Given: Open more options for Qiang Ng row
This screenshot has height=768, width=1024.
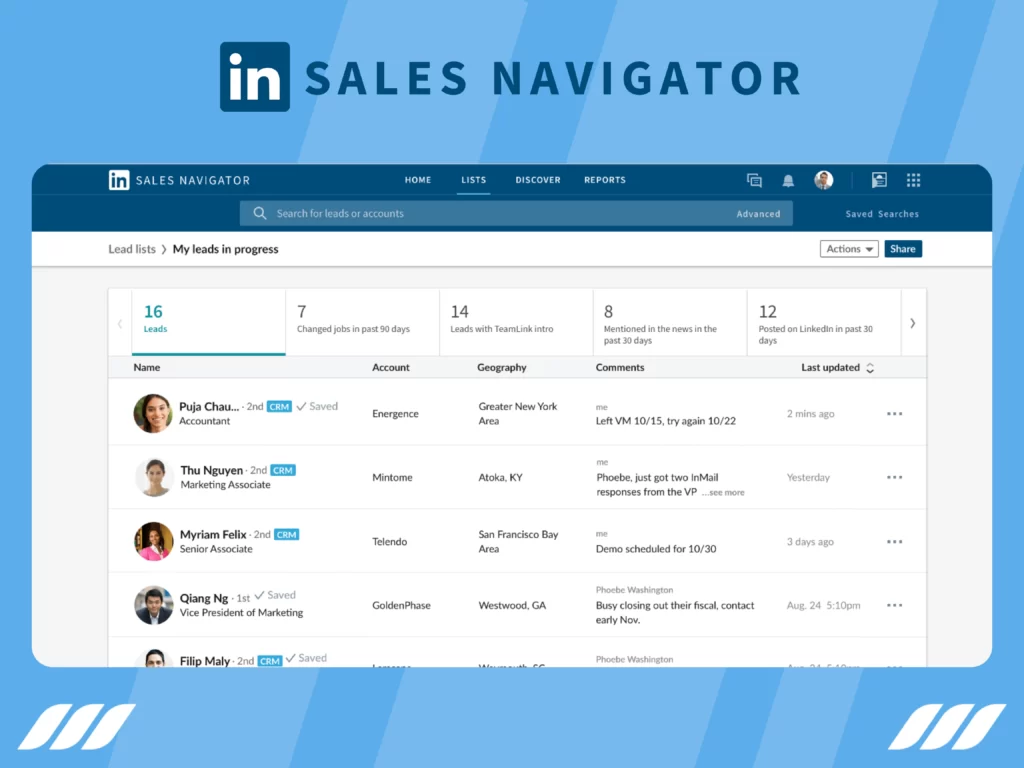Looking at the screenshot, I should [x=895, y=605].
